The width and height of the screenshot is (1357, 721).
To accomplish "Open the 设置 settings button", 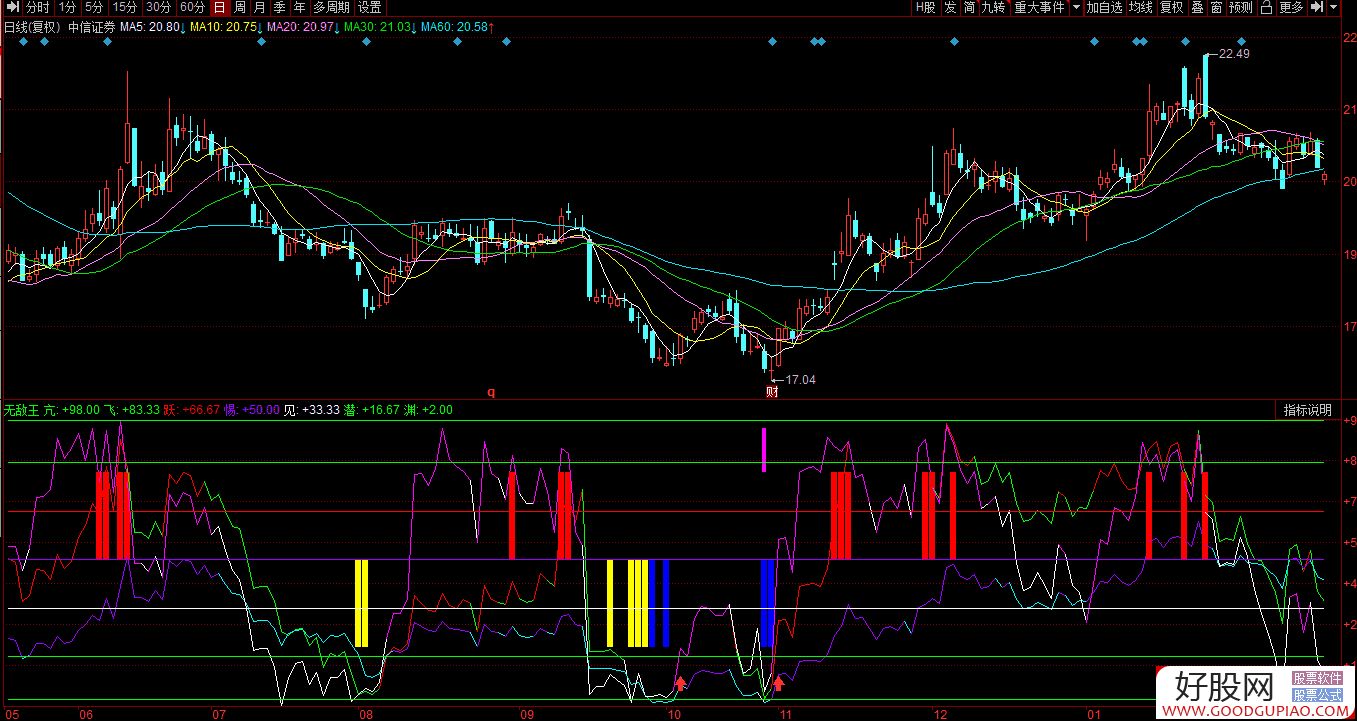I will coord(370,8).
